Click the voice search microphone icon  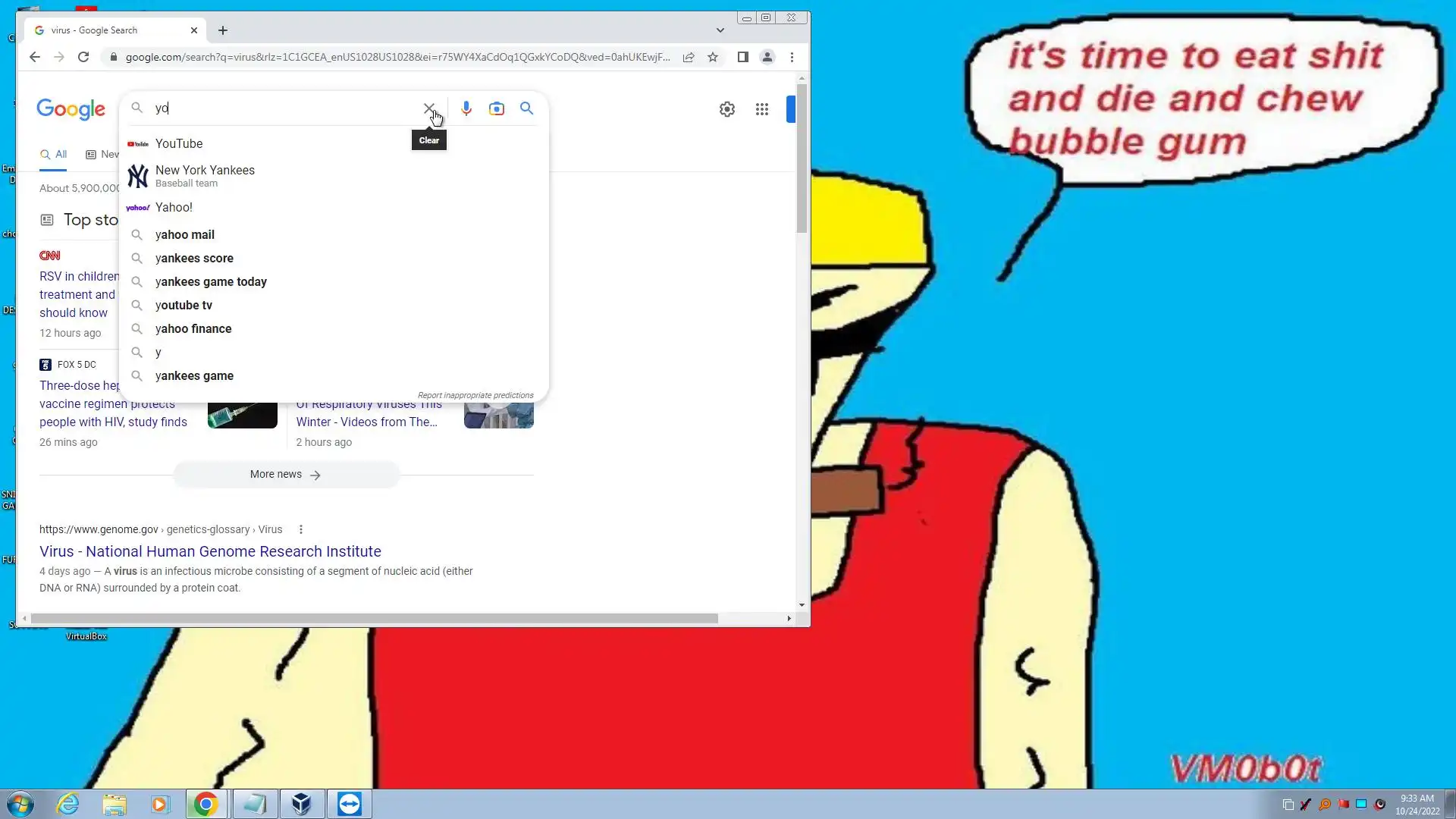click(466, 108)
